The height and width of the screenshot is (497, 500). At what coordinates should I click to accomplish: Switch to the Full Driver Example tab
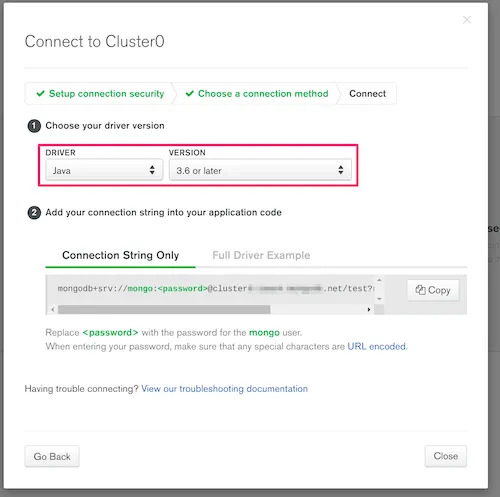[261, 255]
